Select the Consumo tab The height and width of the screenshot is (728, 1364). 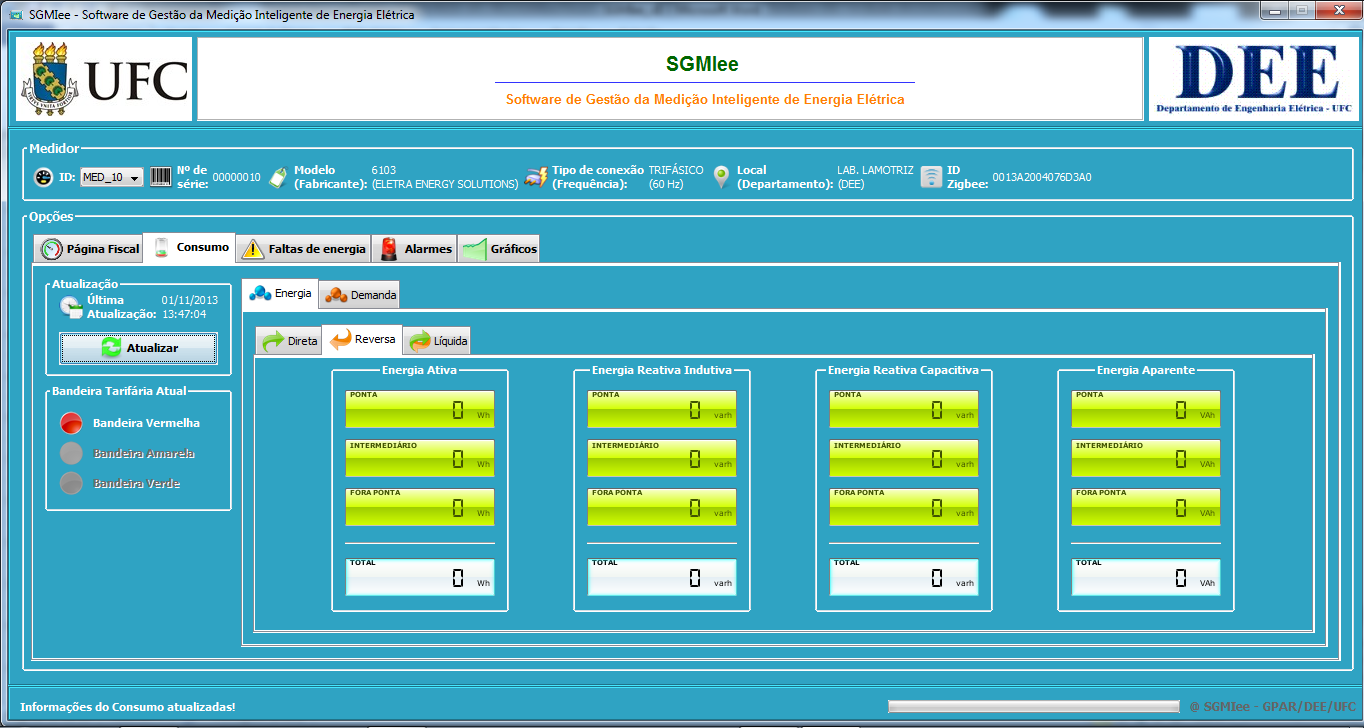point(192,247)
